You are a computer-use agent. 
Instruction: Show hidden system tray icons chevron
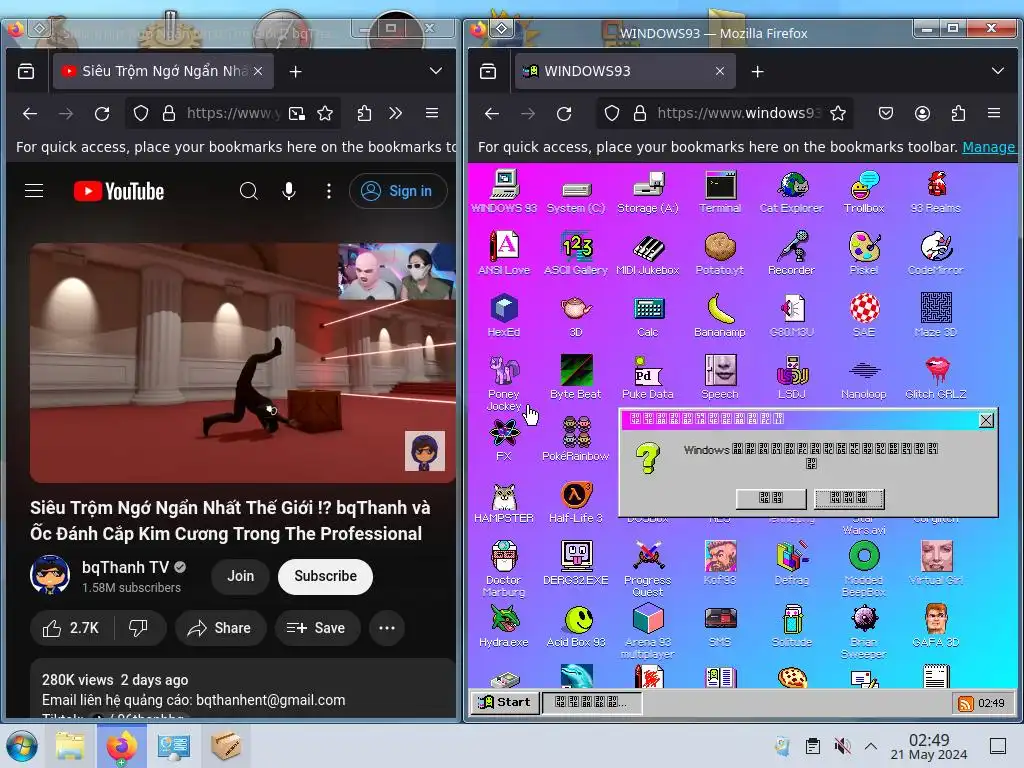click(871, 746)
